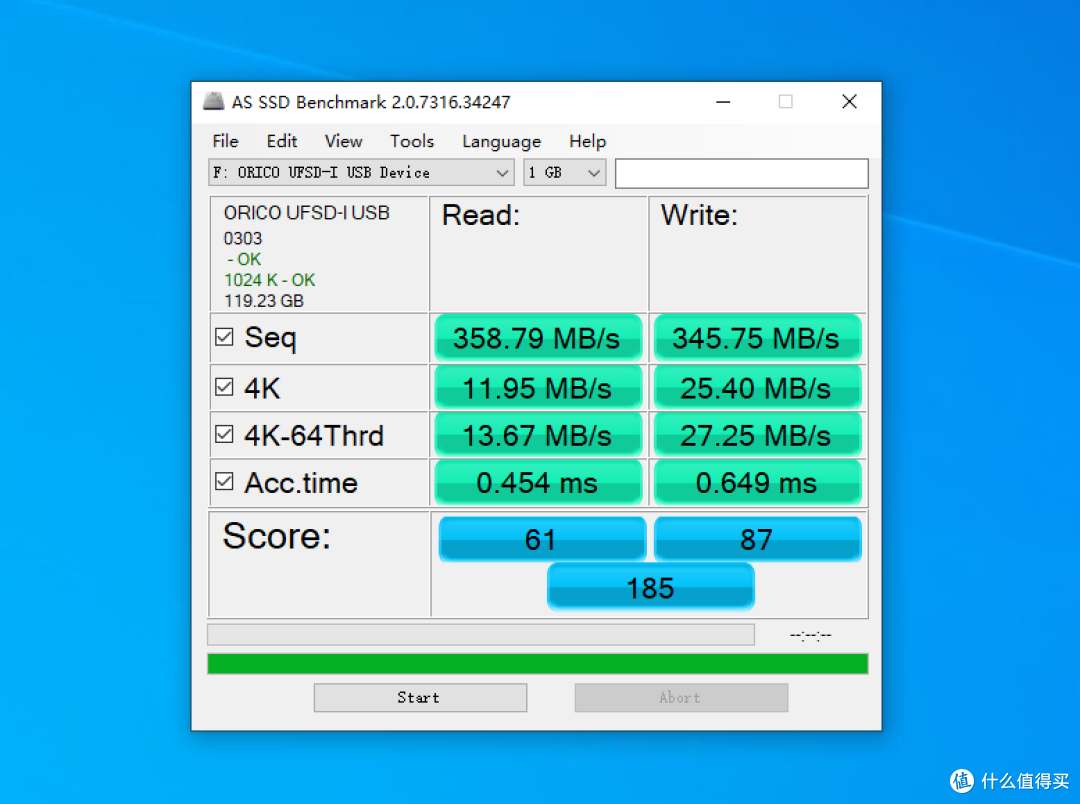Click the read access time 0.454 ms
Screen dimensions: 1080x804
[538, 482]
